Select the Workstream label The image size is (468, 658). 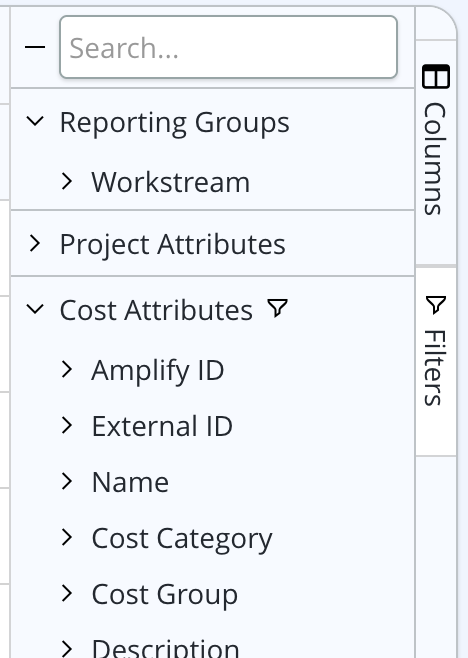coord(170,182)
